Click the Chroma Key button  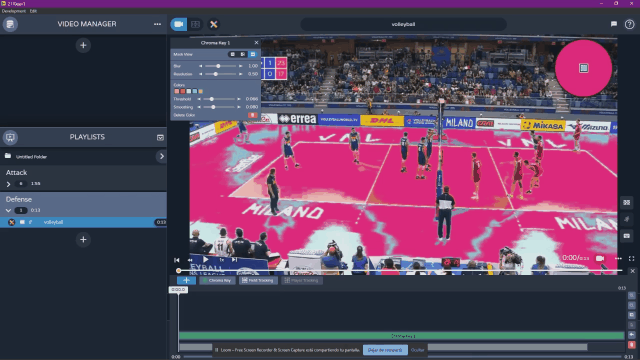(217, 280)
